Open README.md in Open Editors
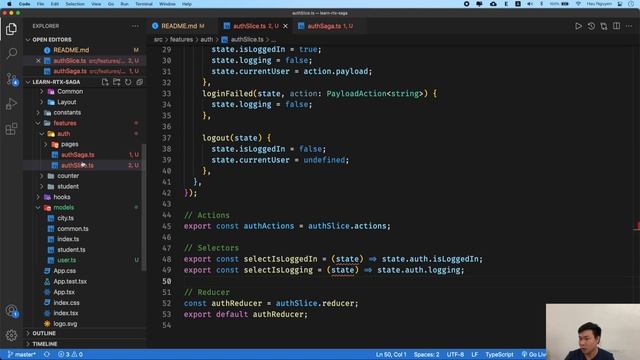The image size is (640, 360). [71, 50]
